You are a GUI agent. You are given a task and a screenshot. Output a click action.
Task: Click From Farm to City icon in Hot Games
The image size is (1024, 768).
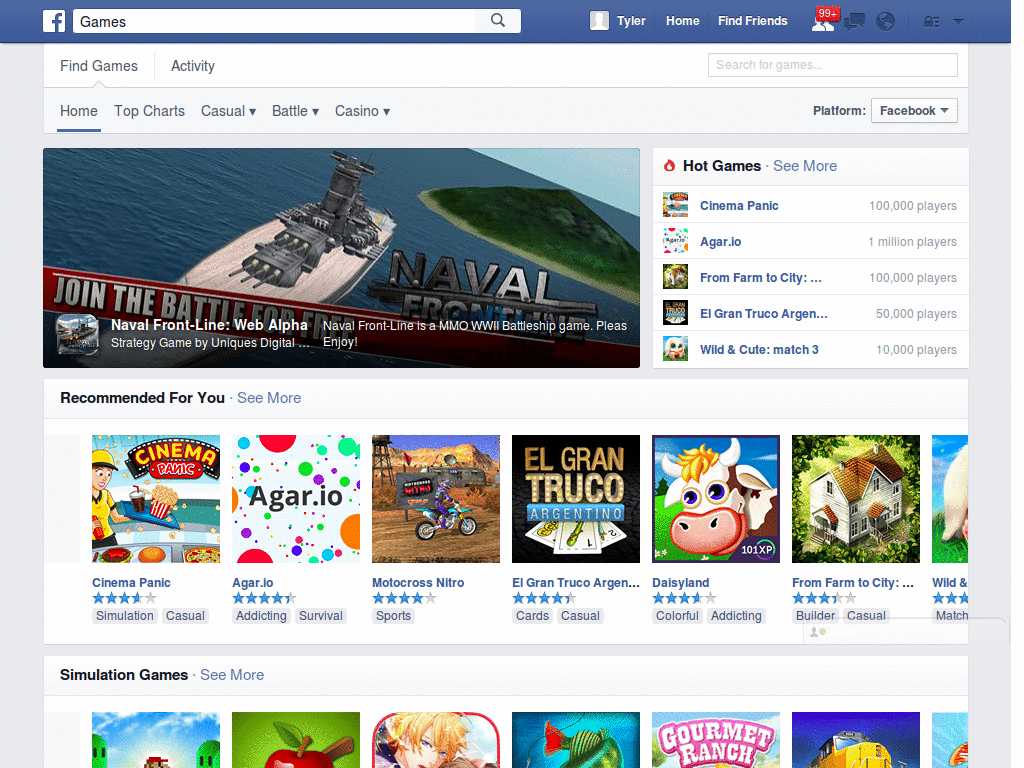click(x=675, y=277)
